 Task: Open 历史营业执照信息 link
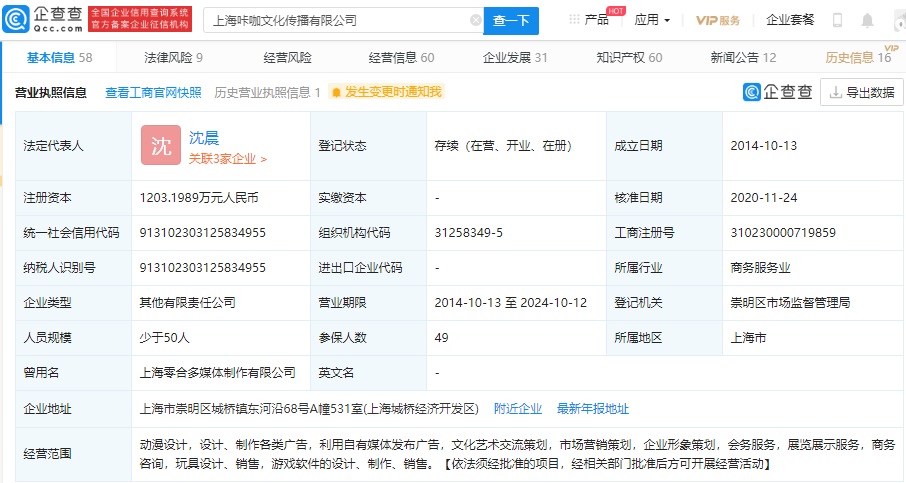point(267,92)
